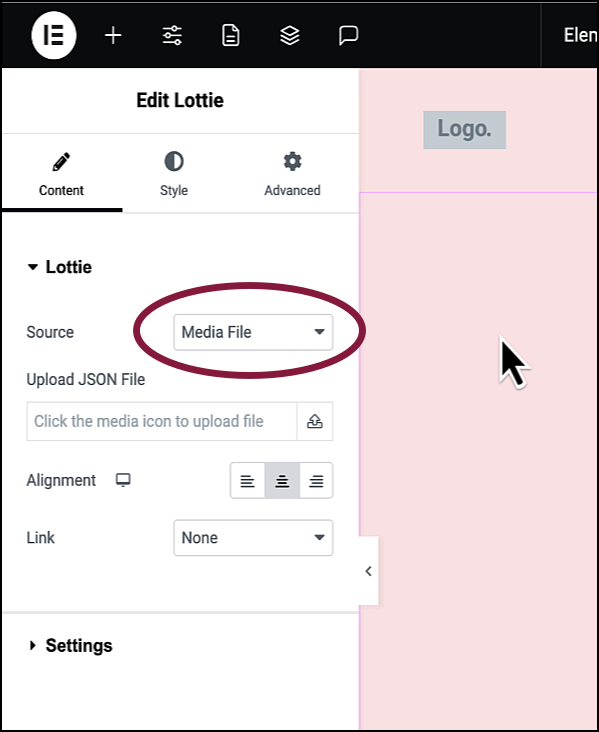Set alignment to right
The width and height of the screenshot is (599, 732).
click(316, 480)
